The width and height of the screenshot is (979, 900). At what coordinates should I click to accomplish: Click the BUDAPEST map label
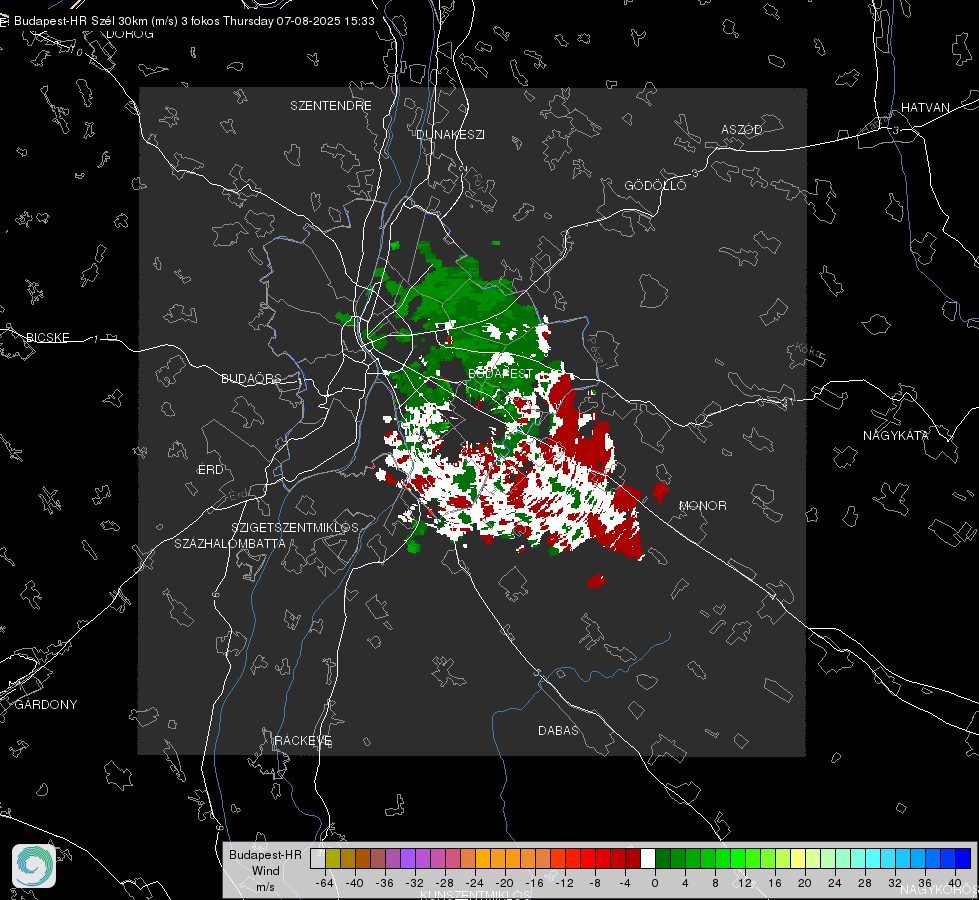(x=501, y=373)
